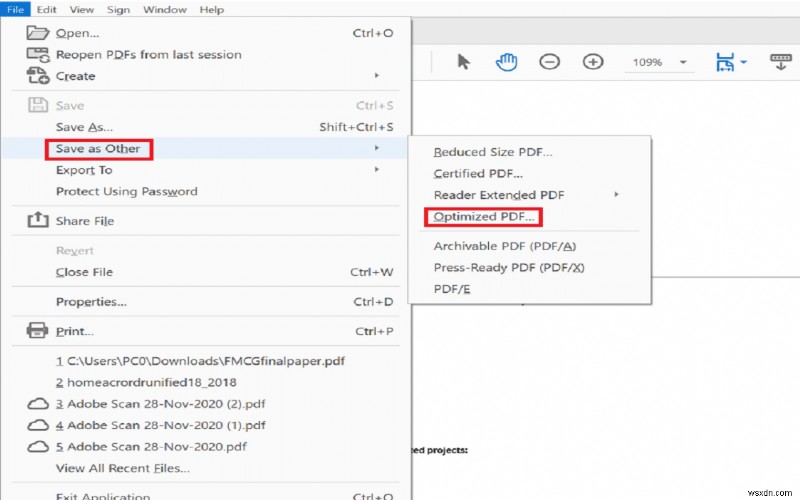Click cloud icon beside Adobe Scan 28-Nov-2020.pdf
This screenshot has height=500, width=800.
point(38,447)
